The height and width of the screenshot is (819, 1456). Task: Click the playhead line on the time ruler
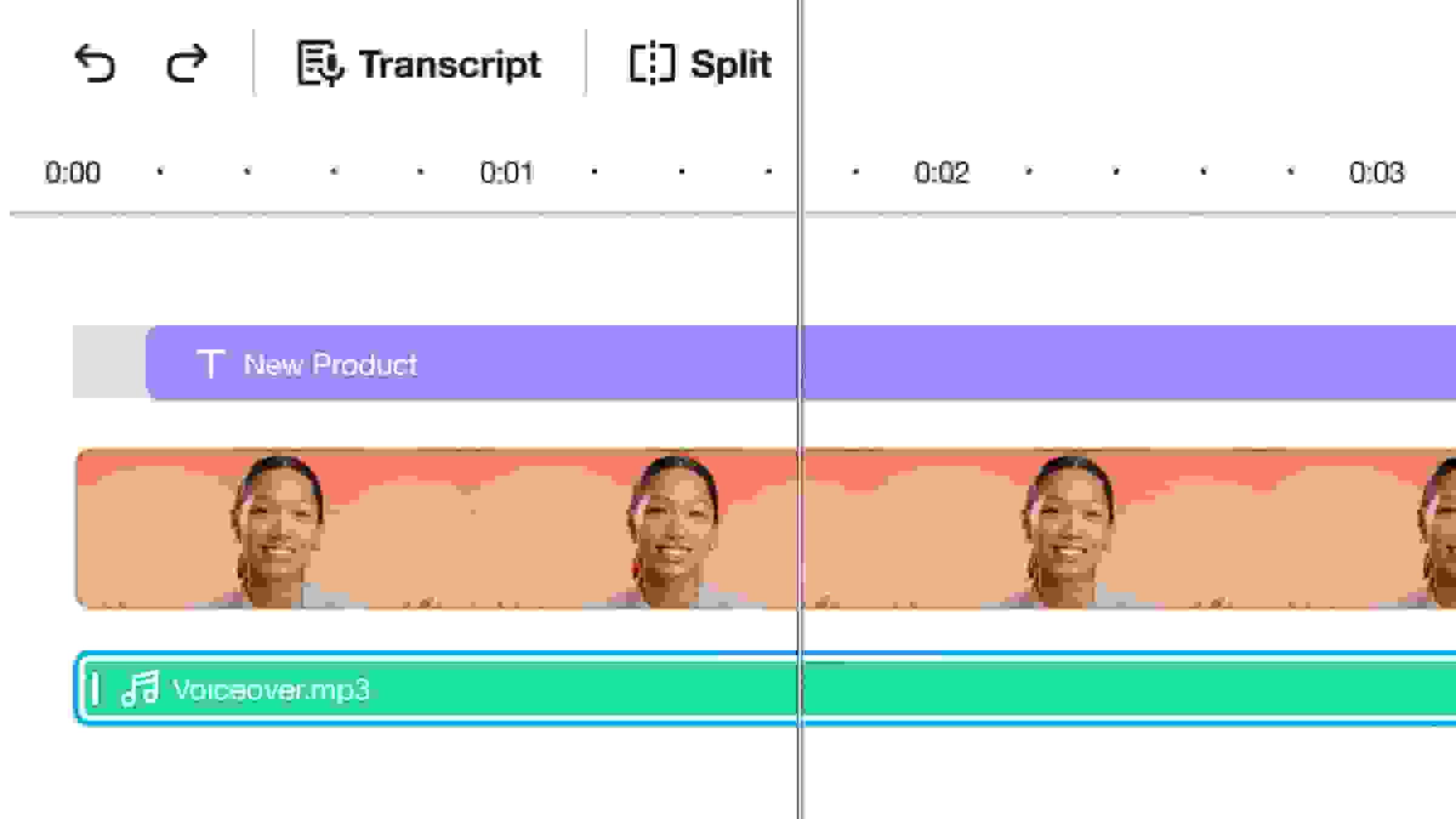(x=800, y=173)
